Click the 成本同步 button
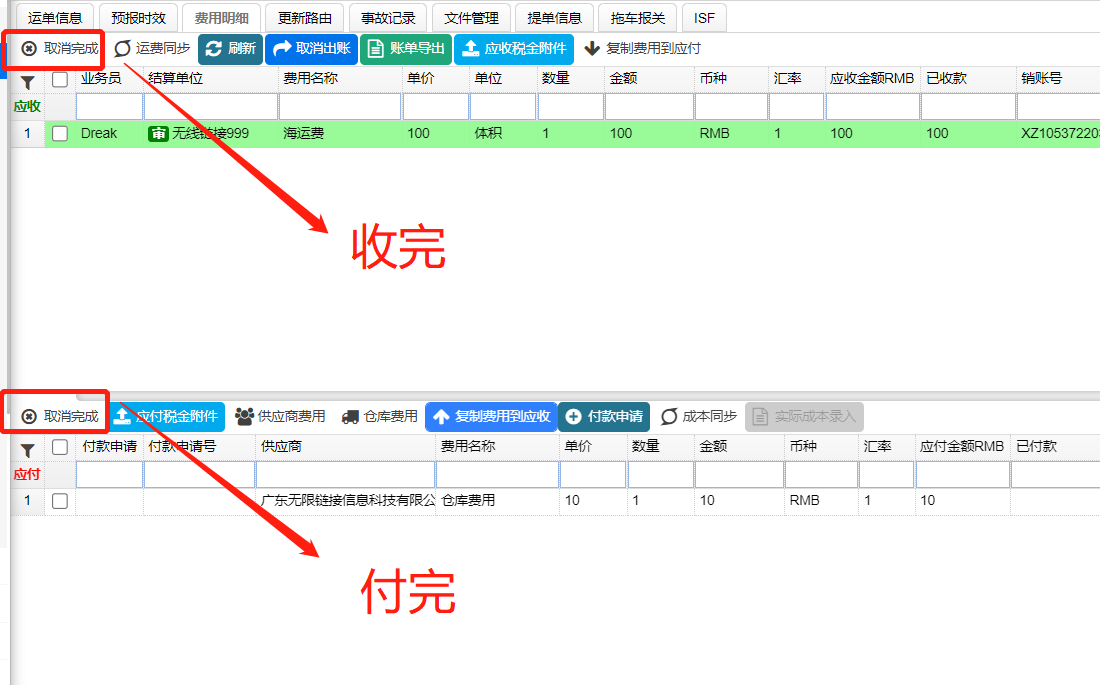 [x=699, y=416]
